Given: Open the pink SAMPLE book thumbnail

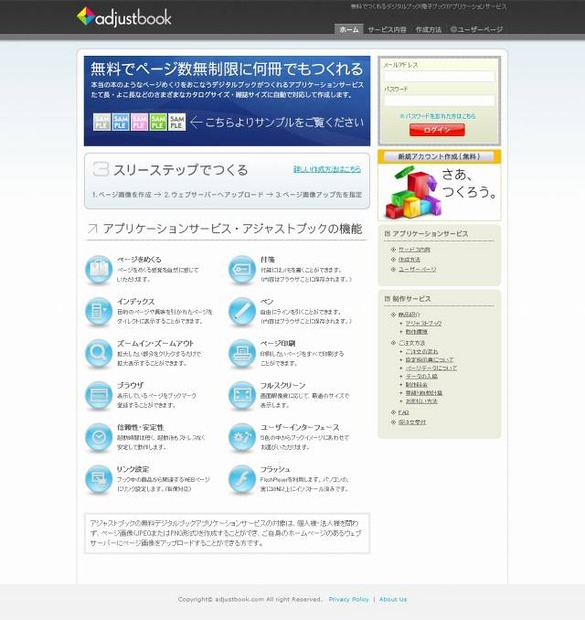Looking at the screenshot, I should pos(139,122).
